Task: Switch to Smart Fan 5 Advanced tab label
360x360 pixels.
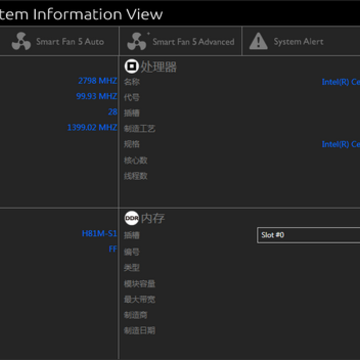Action: pyautogui.click(x=193, y=42)
